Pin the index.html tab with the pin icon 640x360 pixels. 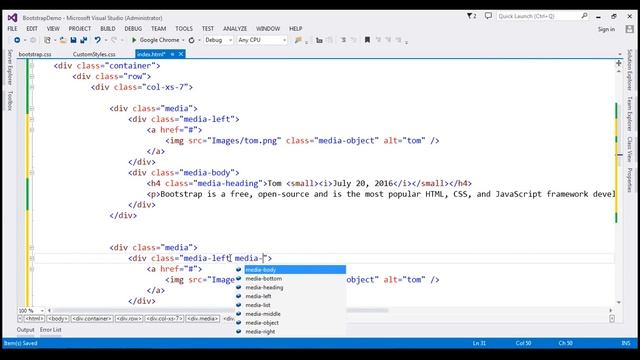pos(172,54)
